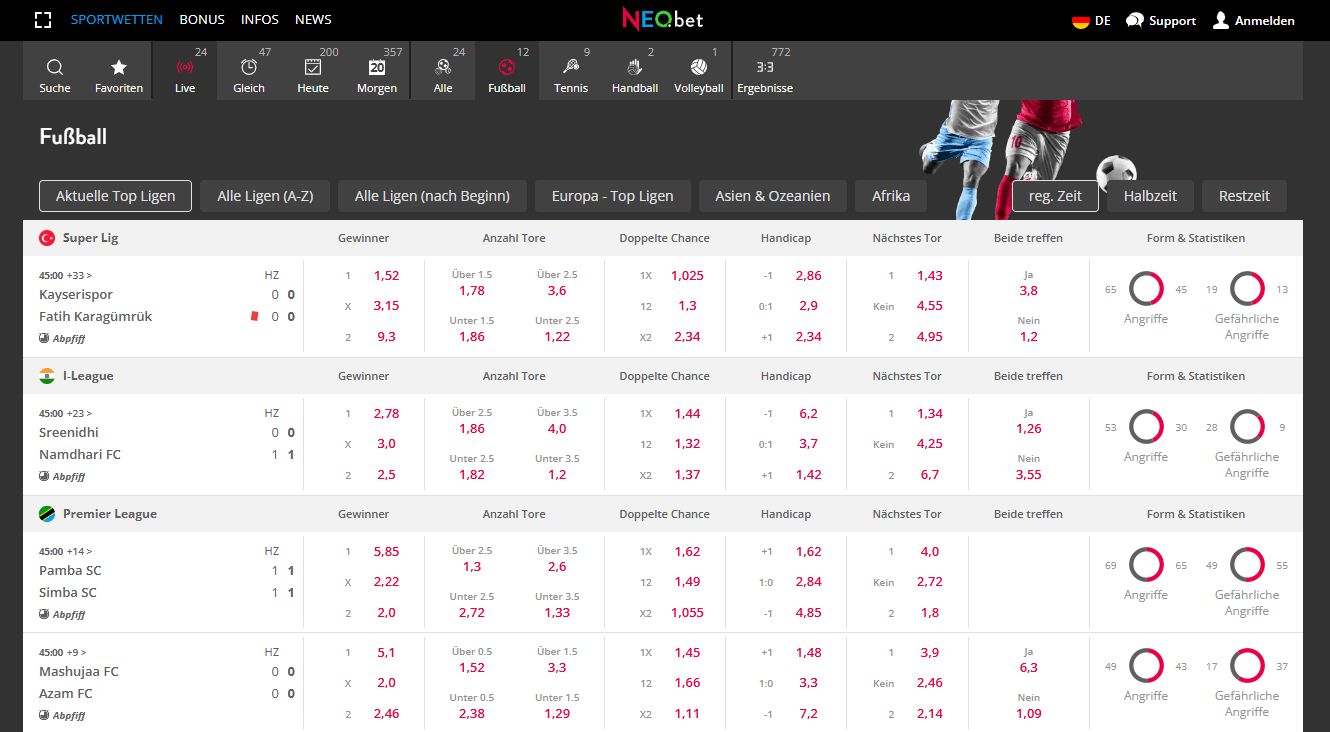Switch to Afrika tab
The height and width of the screenshot is (732, 1330).
point(891,196)
